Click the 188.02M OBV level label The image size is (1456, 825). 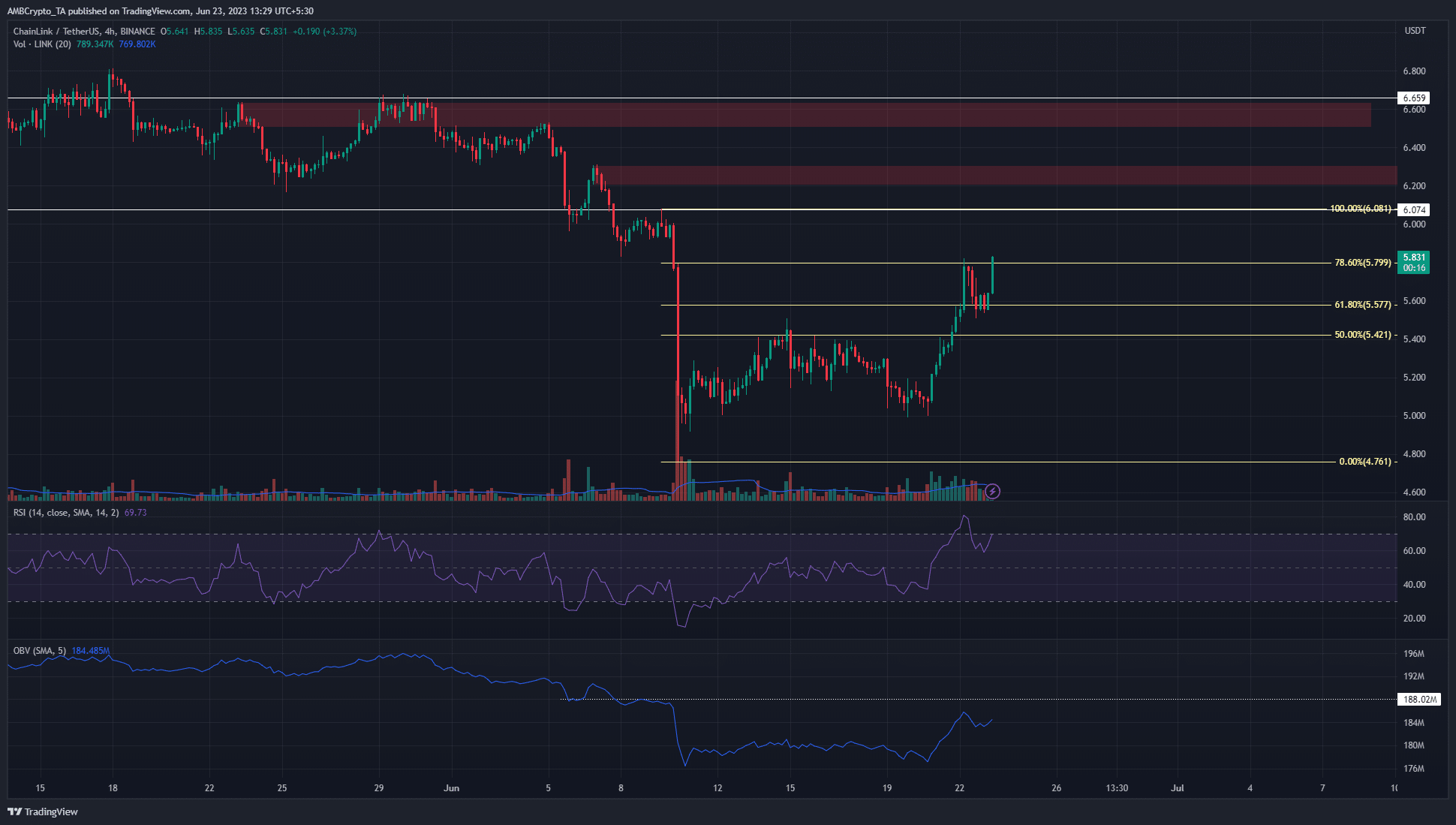tap(1419, 700)
